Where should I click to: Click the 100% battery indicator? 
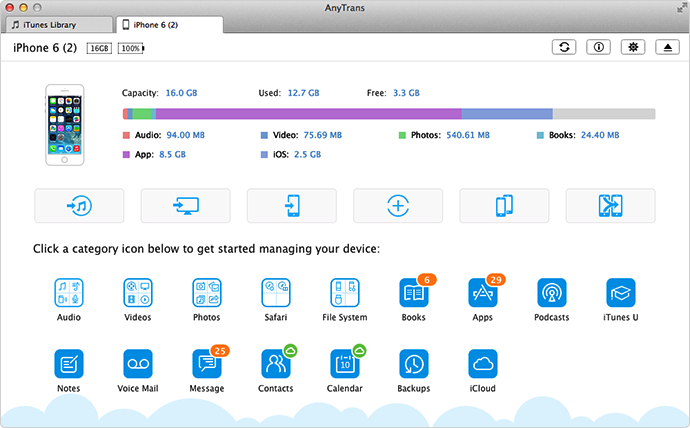pos(131,48)
